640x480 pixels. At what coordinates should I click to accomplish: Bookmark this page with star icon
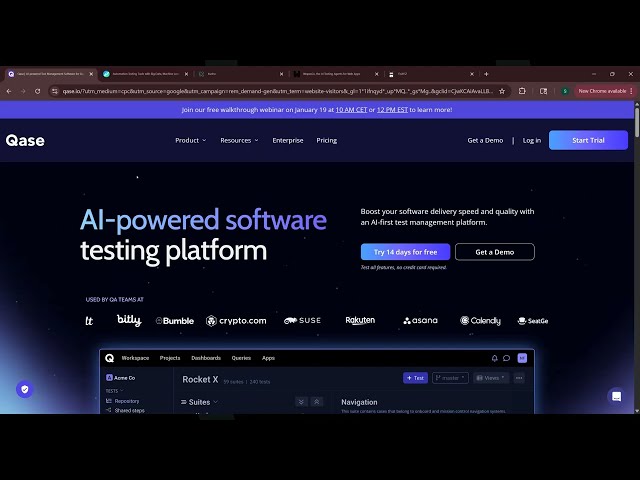coord(502,91)
